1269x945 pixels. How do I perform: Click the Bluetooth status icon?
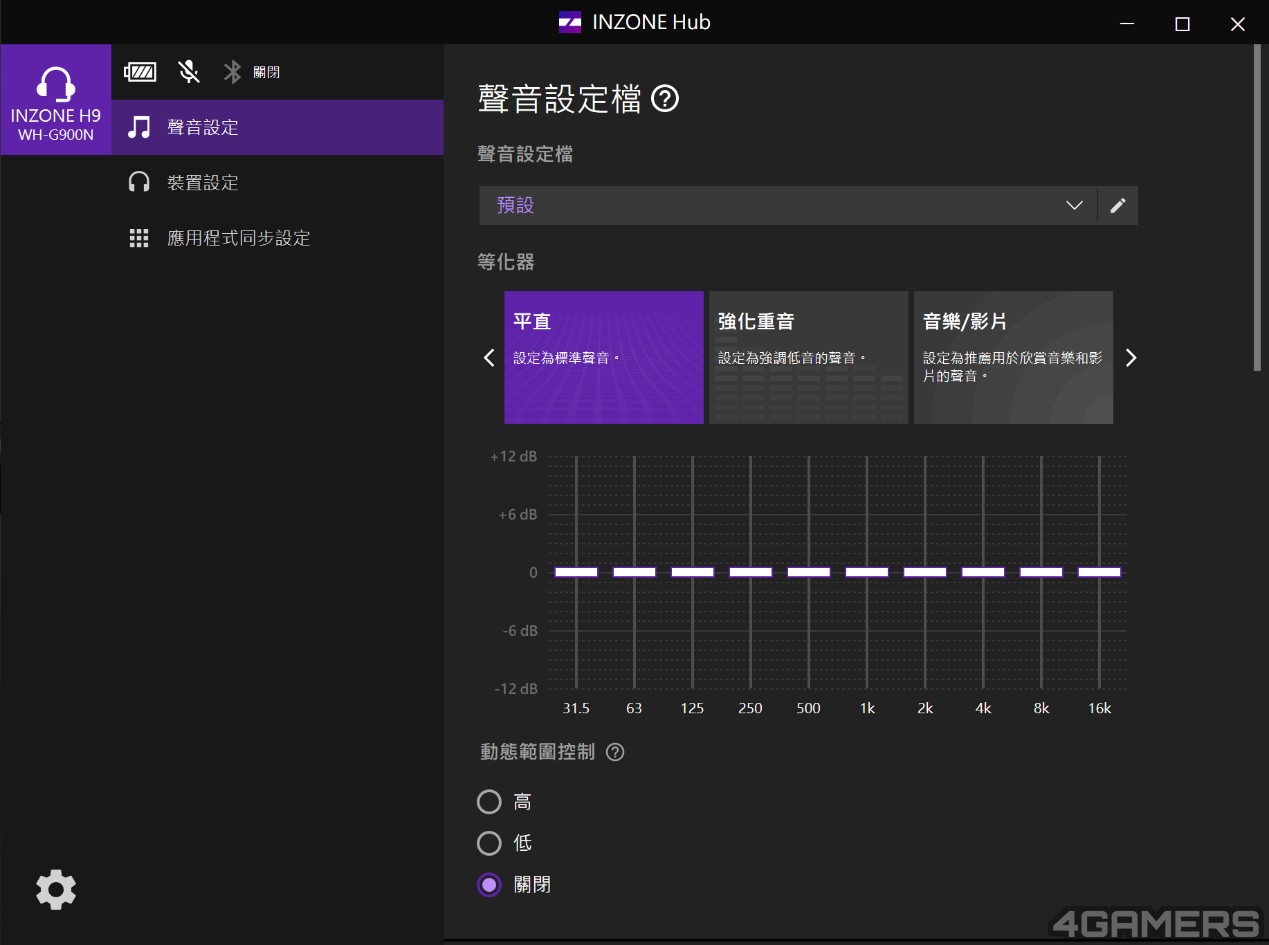tap(232, 72)
